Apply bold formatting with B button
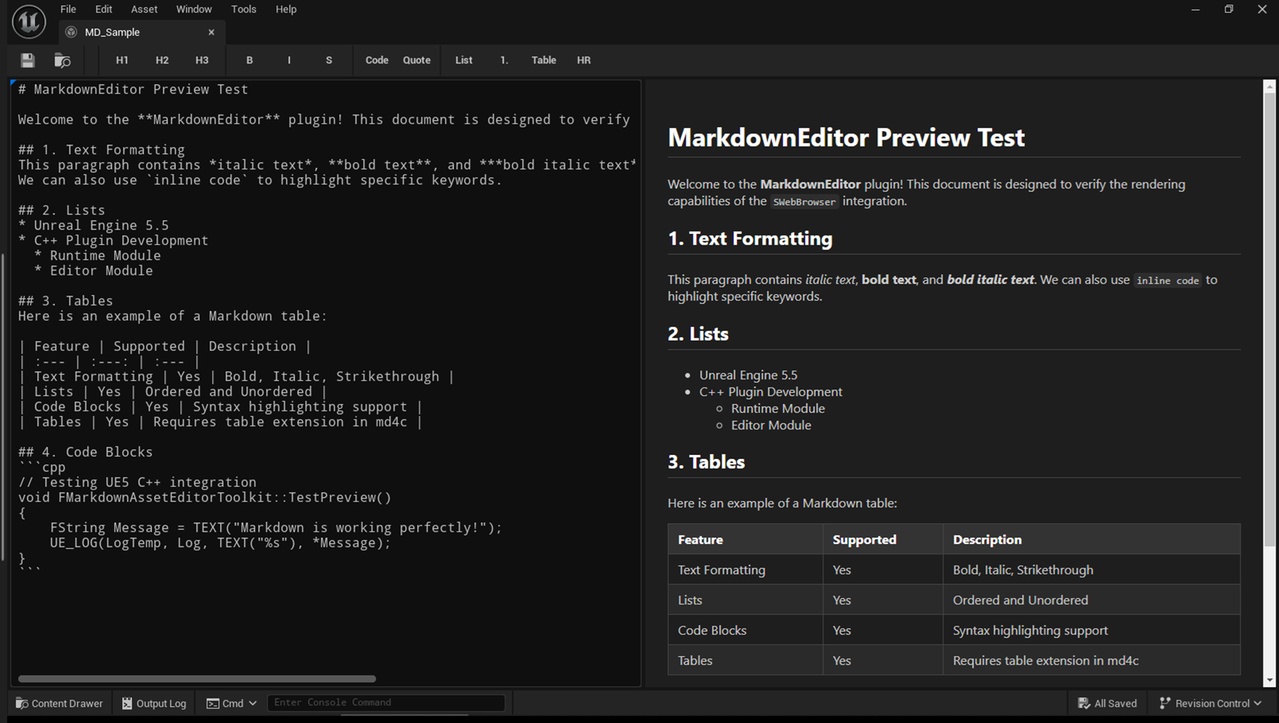The image size is (1279, 723). coord(249,60)
